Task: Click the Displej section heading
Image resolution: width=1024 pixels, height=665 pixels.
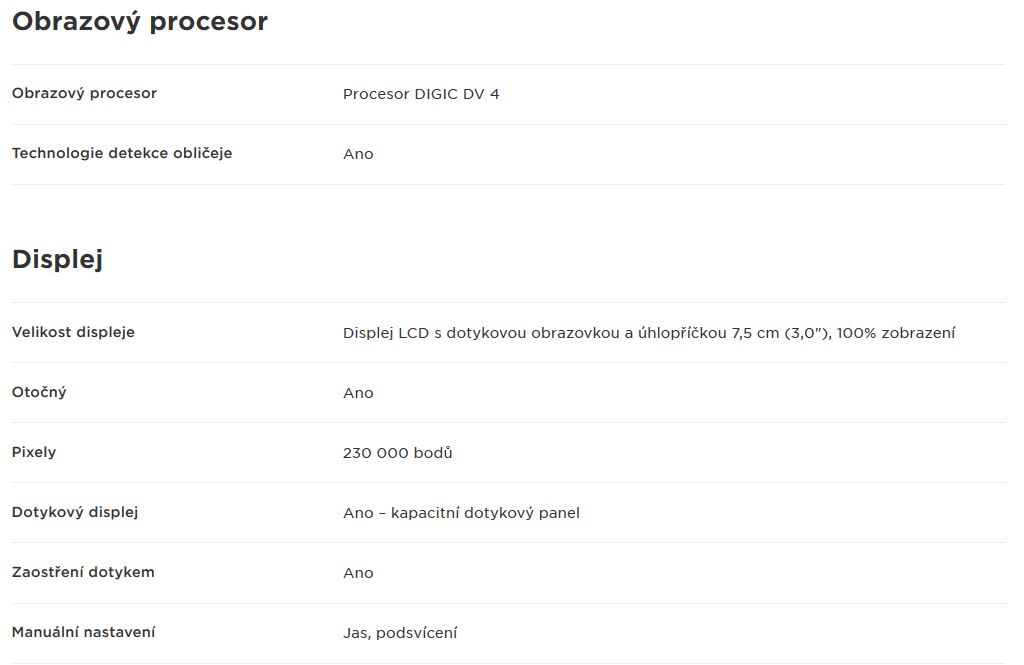Action: tap(57, 259)
